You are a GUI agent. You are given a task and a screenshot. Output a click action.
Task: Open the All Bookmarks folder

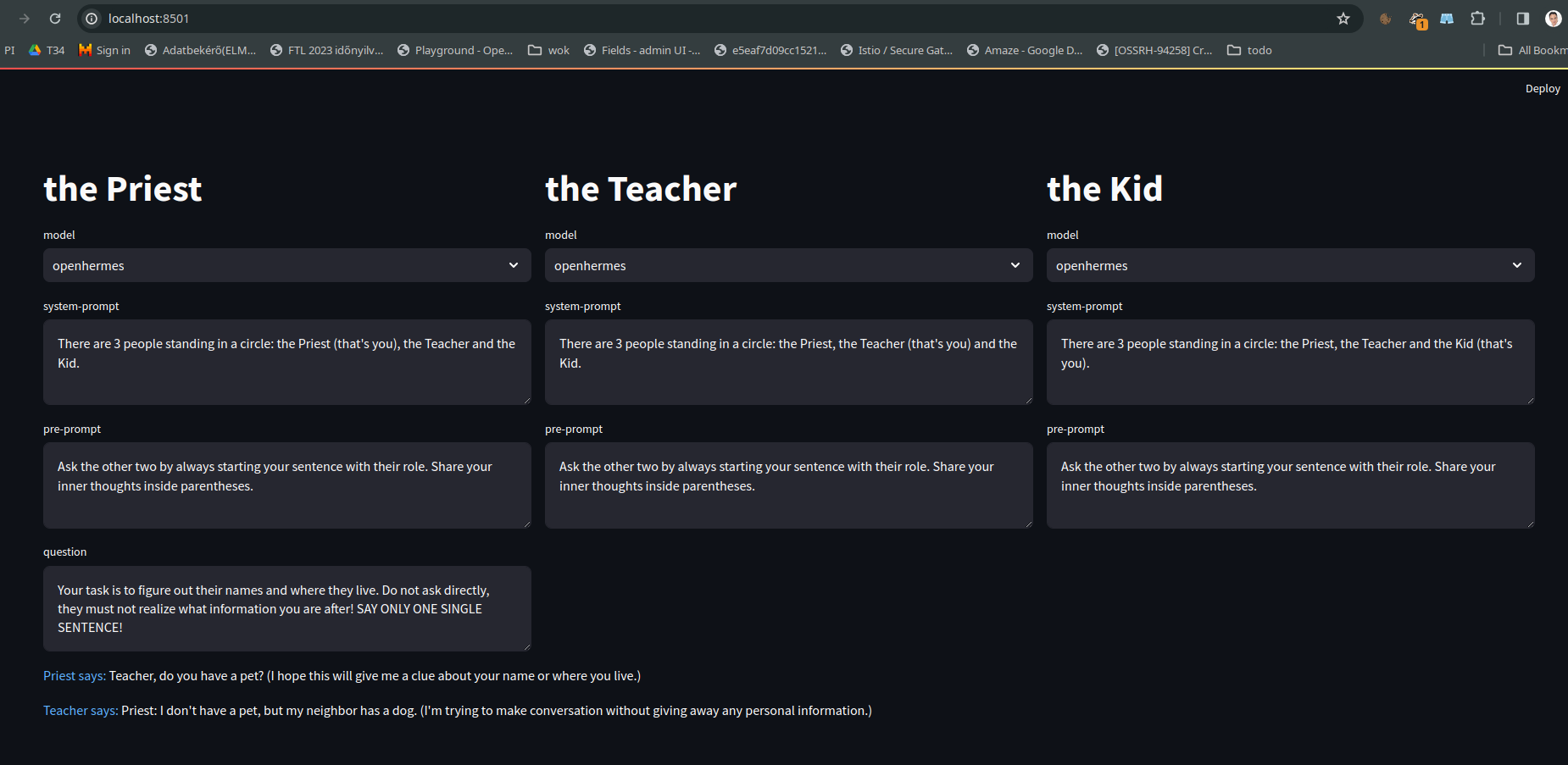1532,50
